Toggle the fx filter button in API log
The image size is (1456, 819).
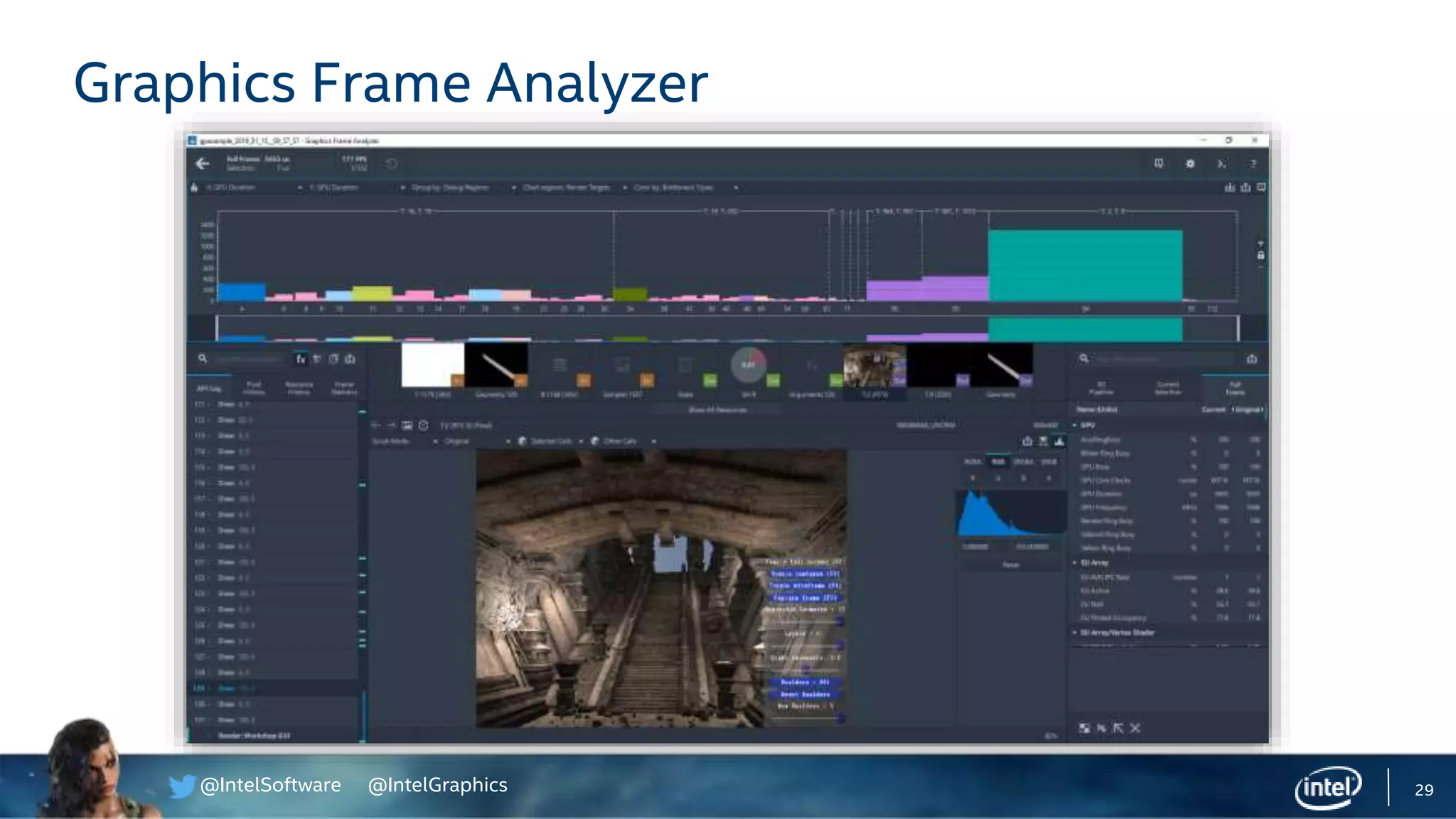(x=301, y=360)
